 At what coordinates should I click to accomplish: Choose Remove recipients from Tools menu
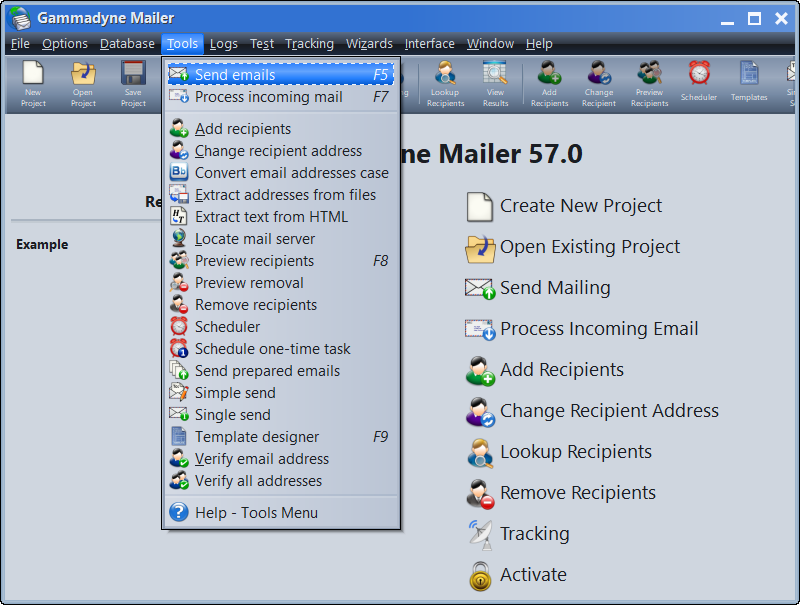[281, 304]
